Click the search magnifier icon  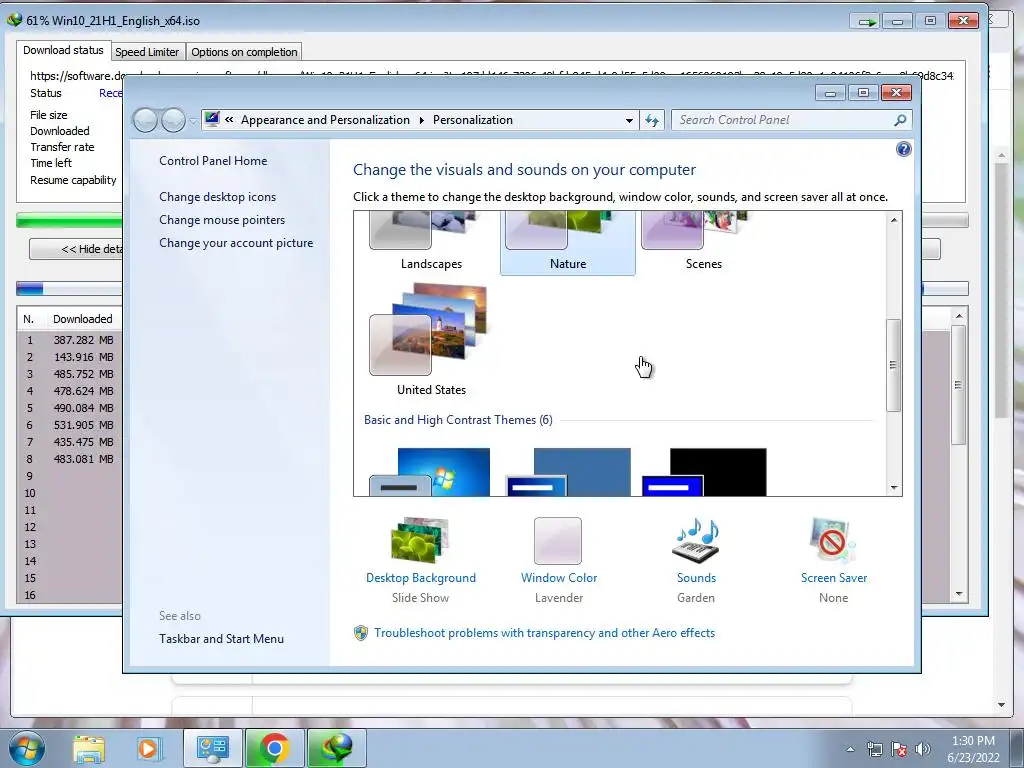coord(900,120)
